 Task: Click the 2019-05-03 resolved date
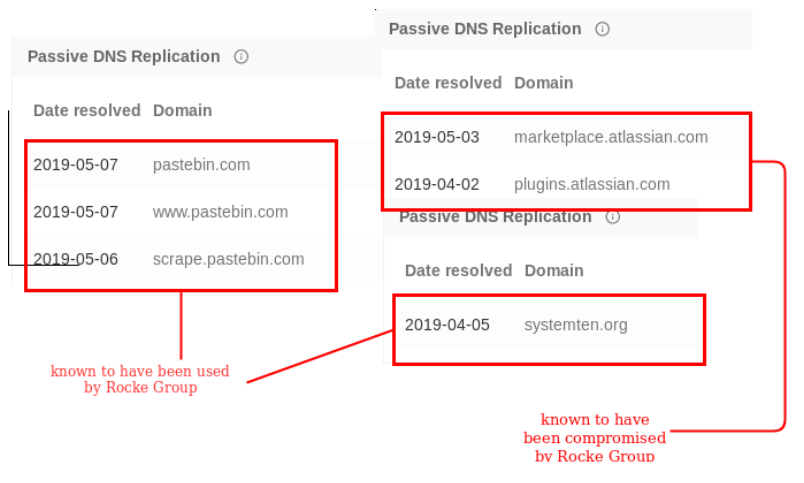click(x=436, y=137)
